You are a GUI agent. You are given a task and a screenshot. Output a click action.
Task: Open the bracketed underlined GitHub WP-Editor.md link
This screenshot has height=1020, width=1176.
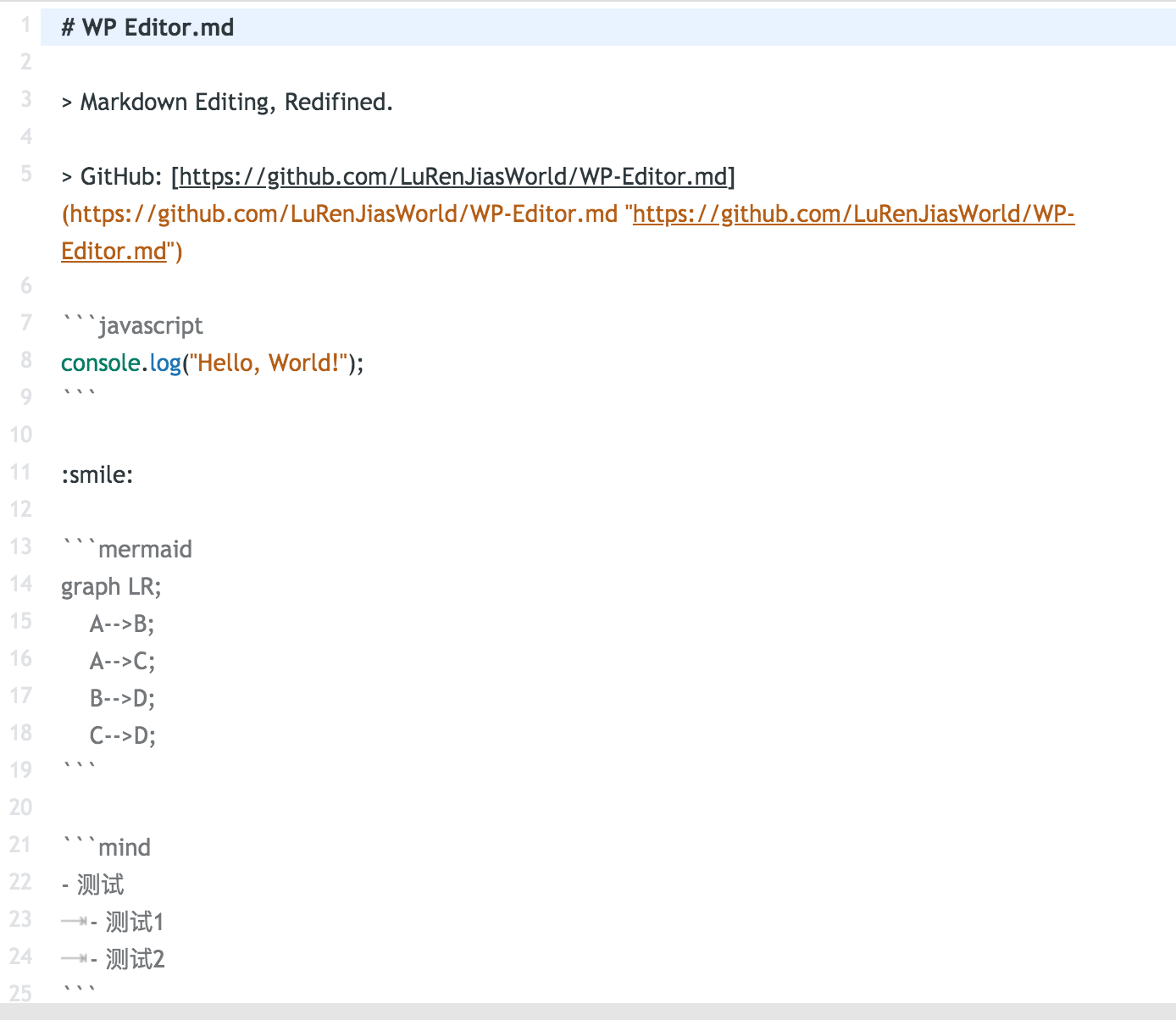453,176
